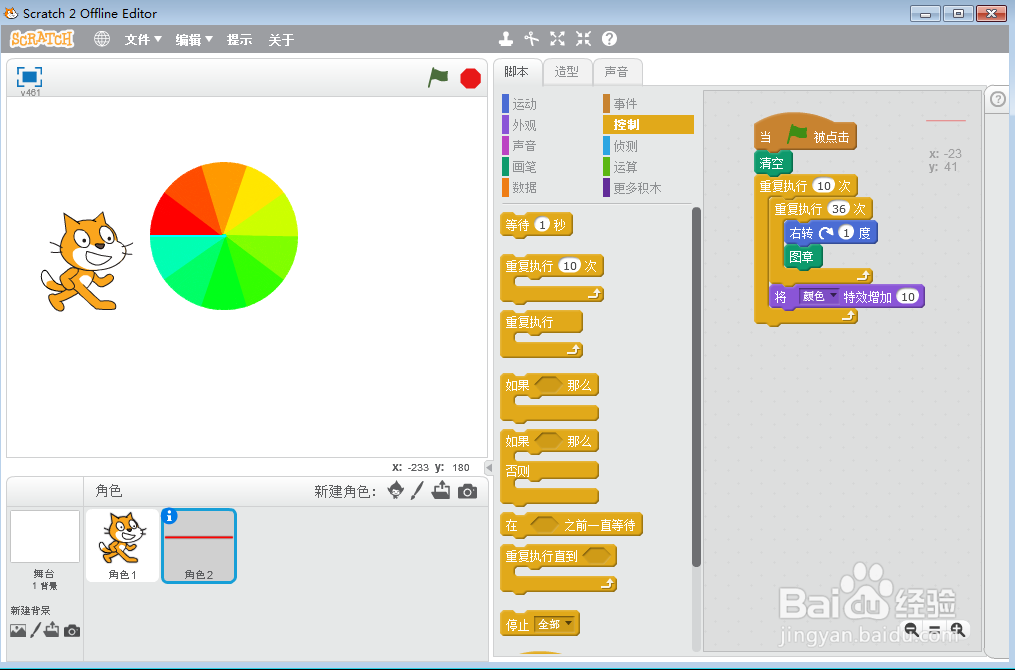Upload backdrop from file

click(52, 630)
